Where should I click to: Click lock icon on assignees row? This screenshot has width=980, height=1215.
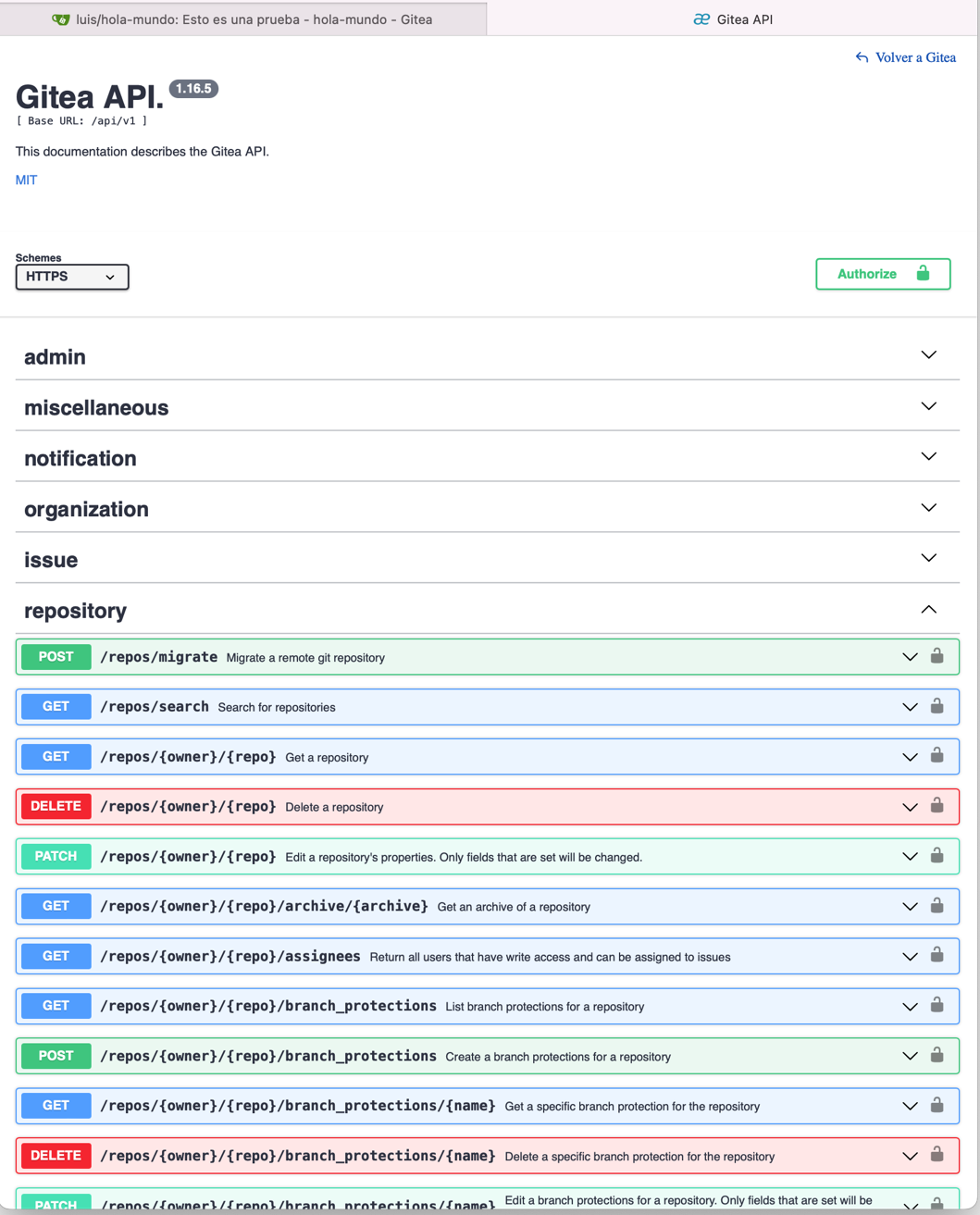[937, 956]
